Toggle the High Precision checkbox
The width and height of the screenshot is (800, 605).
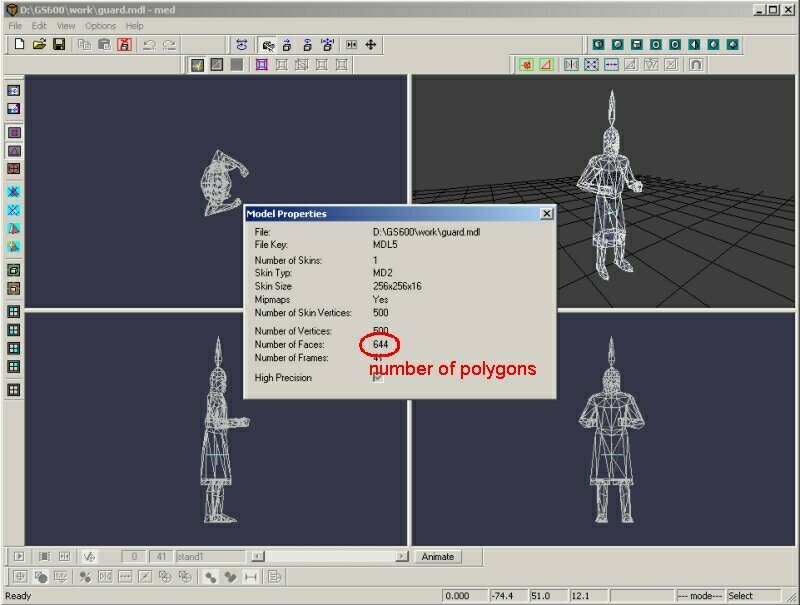click(378, 378)
